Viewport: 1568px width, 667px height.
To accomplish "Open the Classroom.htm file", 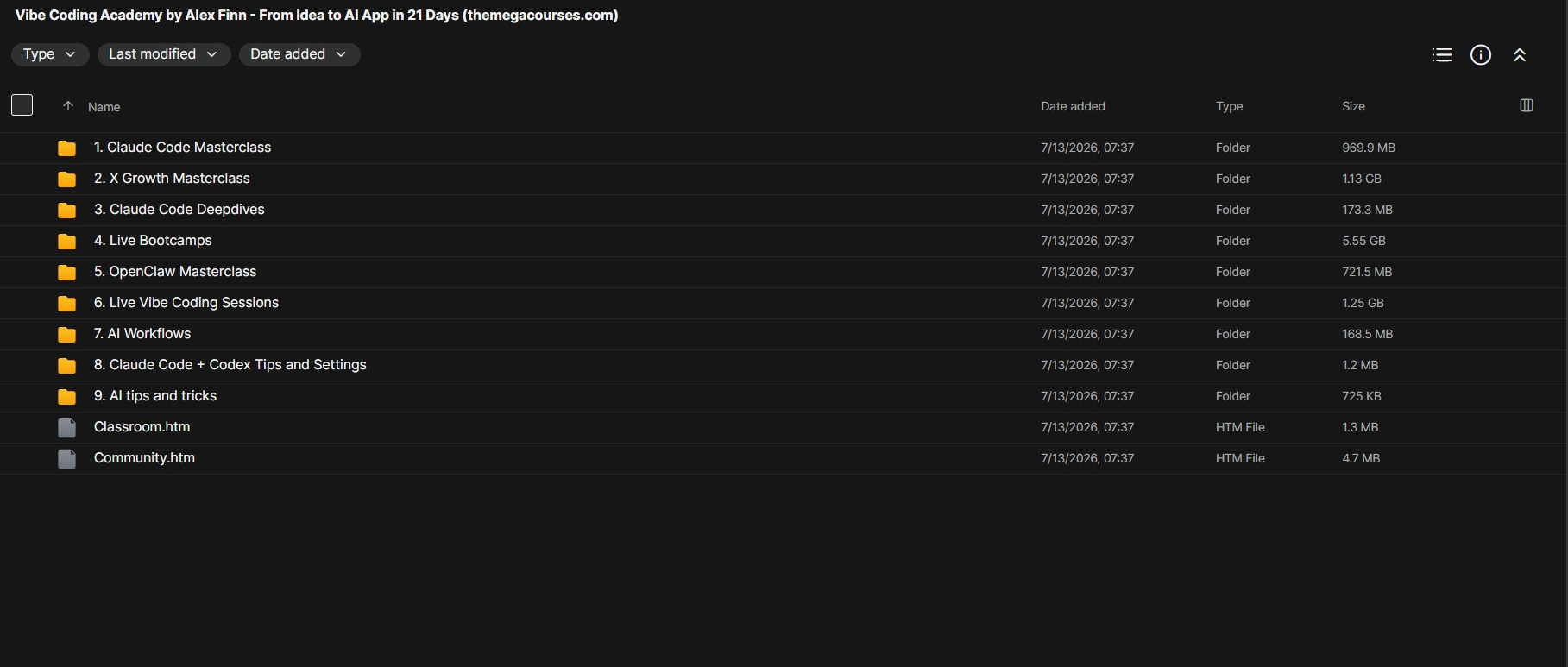I will (142, 427).
